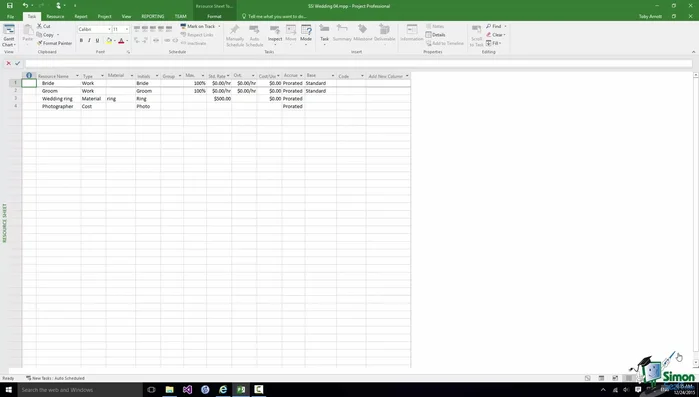
Task: Click the Photographer Cost type cell
Action: tap(93, 106)
